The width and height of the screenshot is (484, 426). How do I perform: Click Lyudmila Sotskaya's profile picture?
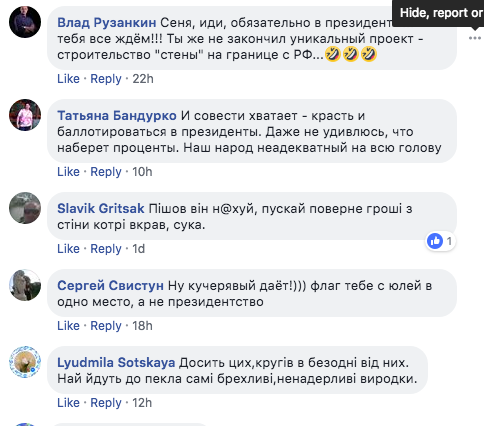tap(25, 362)
